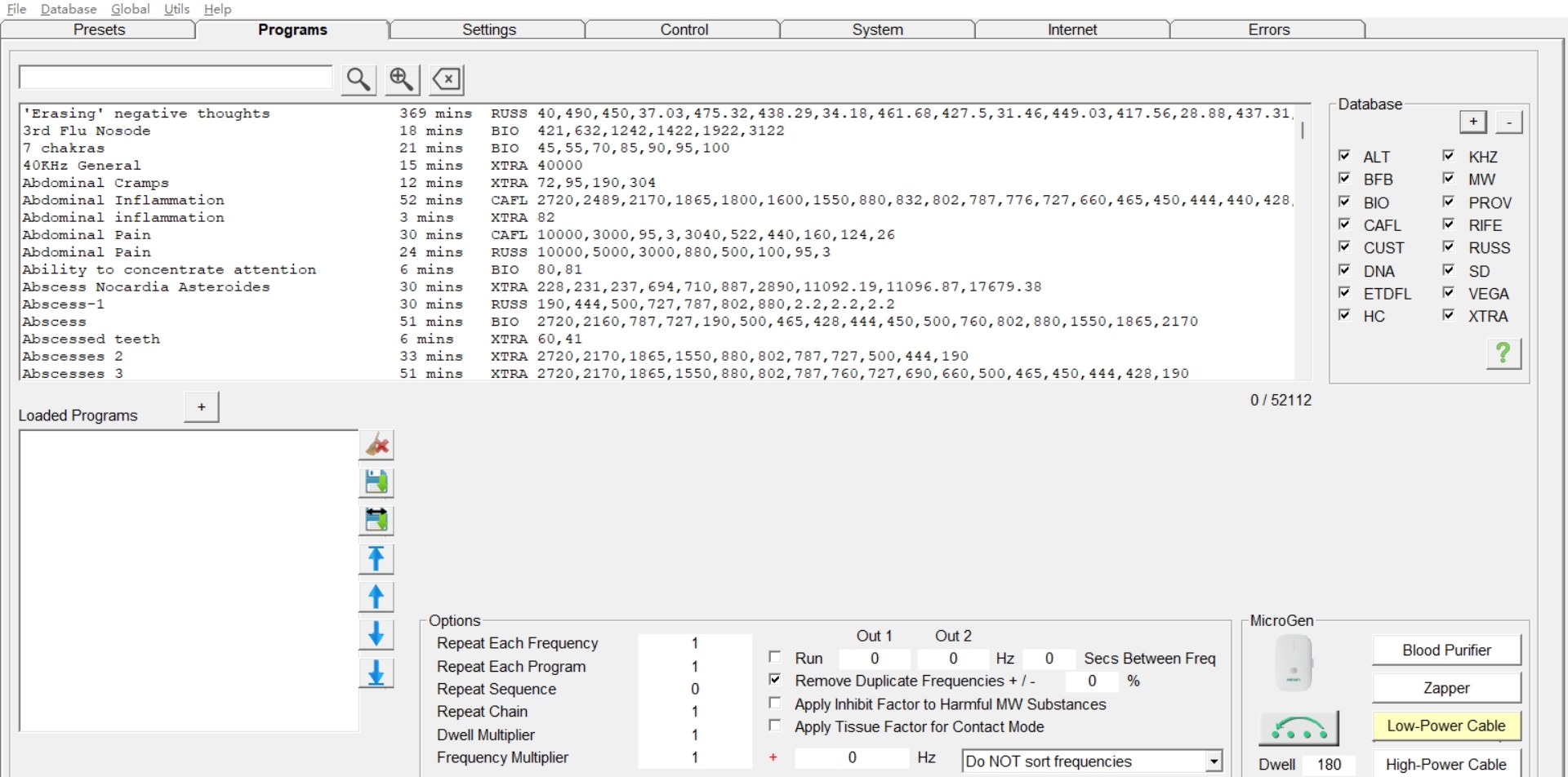
Task: Move program to bottom of list
Action: pyautogui.click(x=376, y=673)
